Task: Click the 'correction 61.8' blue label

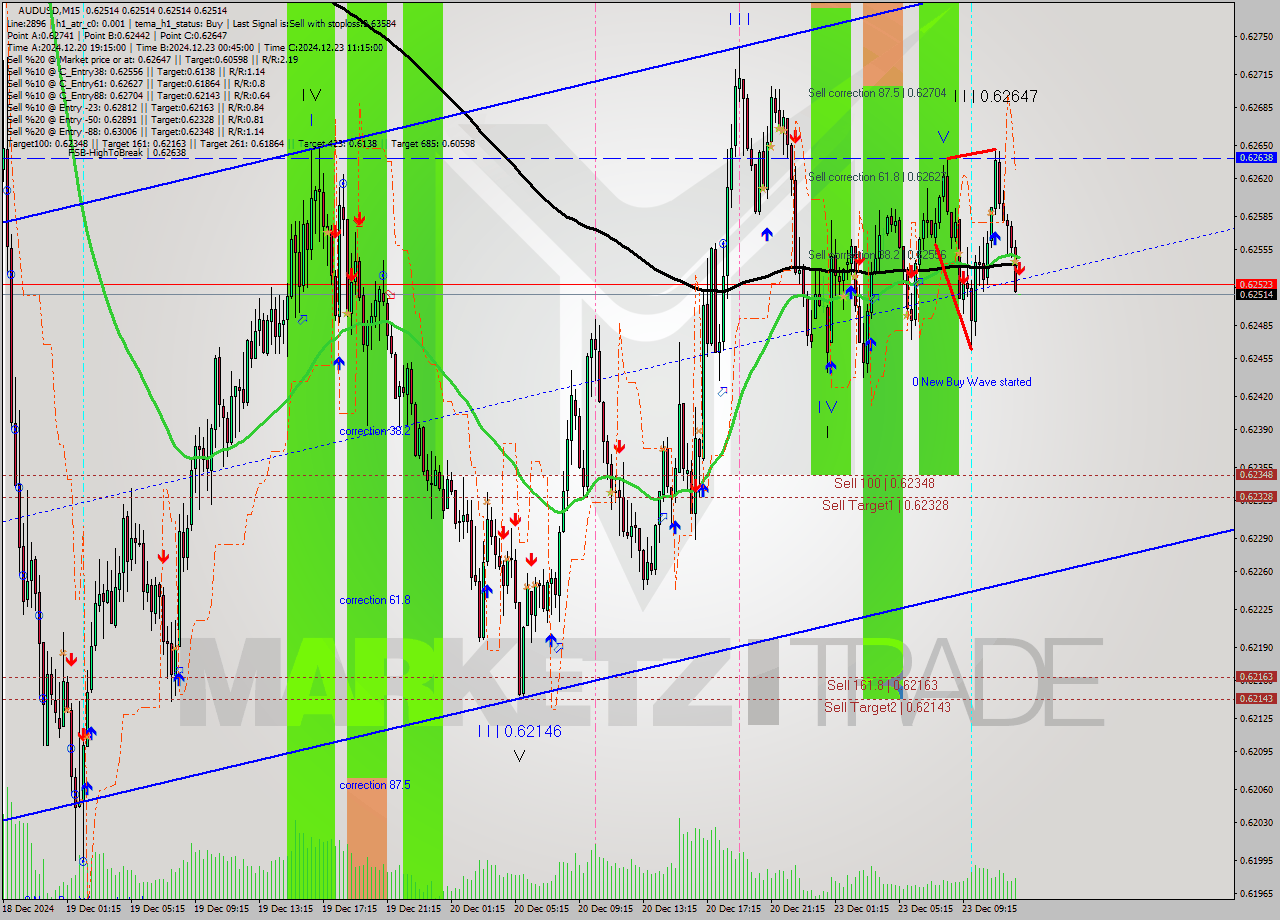Action: (x=375, y=600)
